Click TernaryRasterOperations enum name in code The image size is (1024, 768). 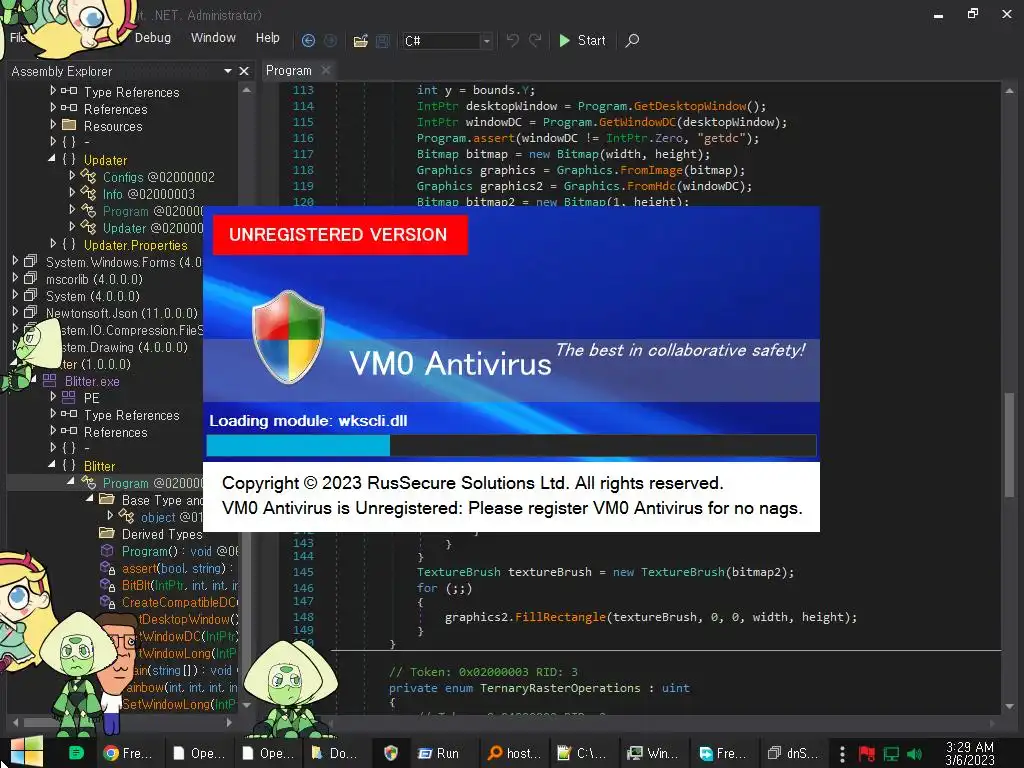560,688
